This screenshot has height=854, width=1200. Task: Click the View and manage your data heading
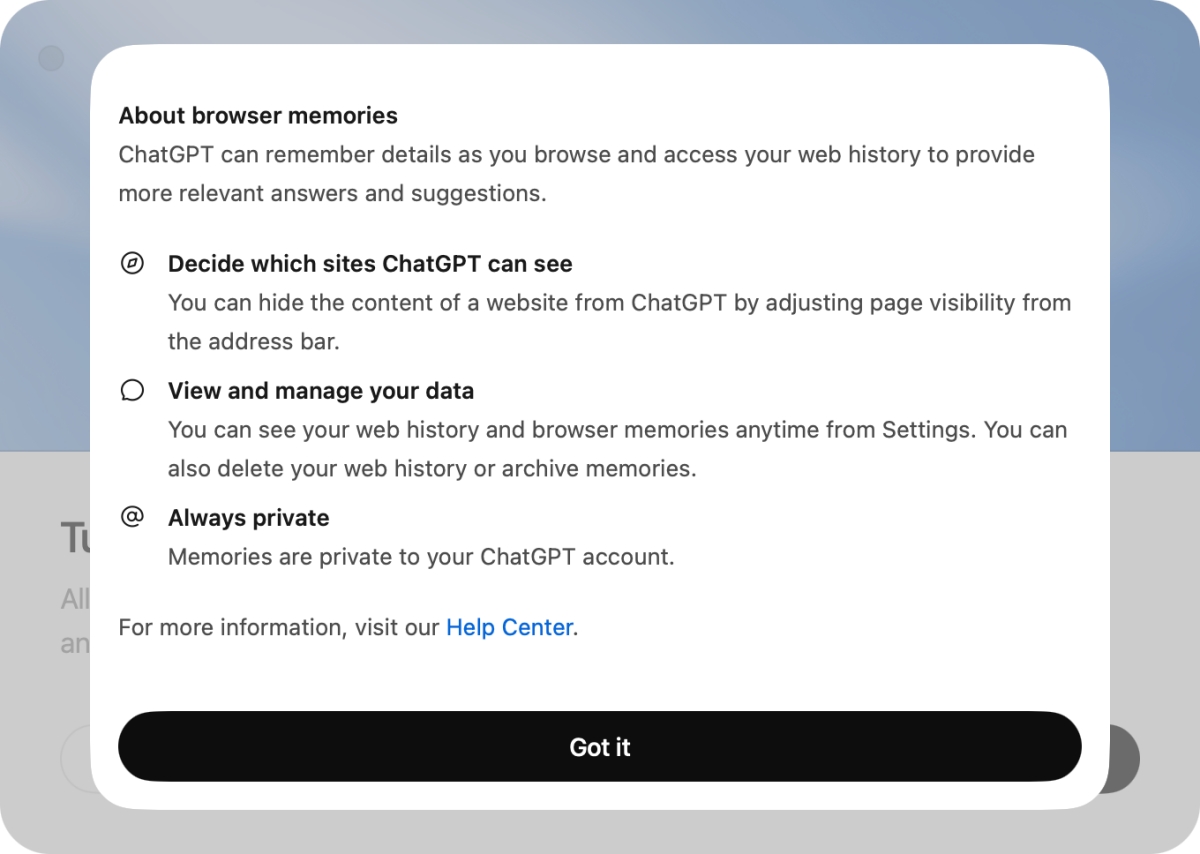(321, 391)
